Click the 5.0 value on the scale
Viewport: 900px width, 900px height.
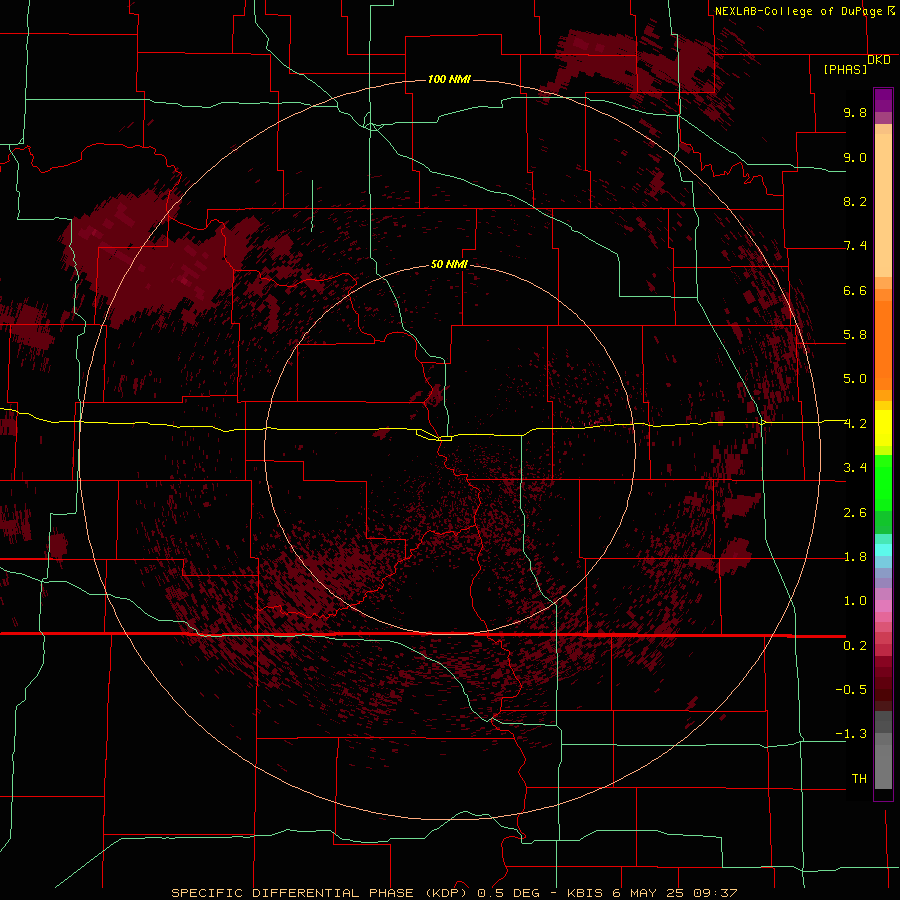point(855,379)
